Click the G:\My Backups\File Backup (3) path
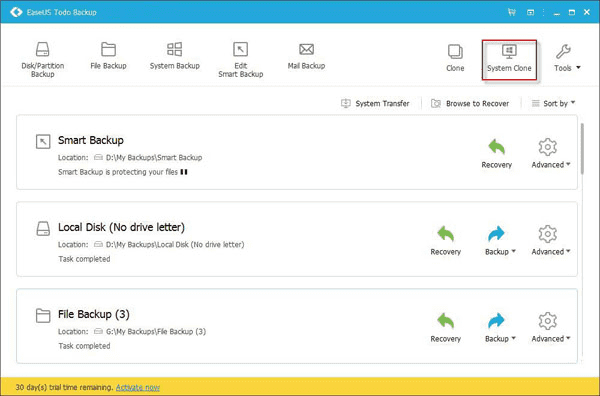This screenshot has width=600, height=396. (156, 331)
